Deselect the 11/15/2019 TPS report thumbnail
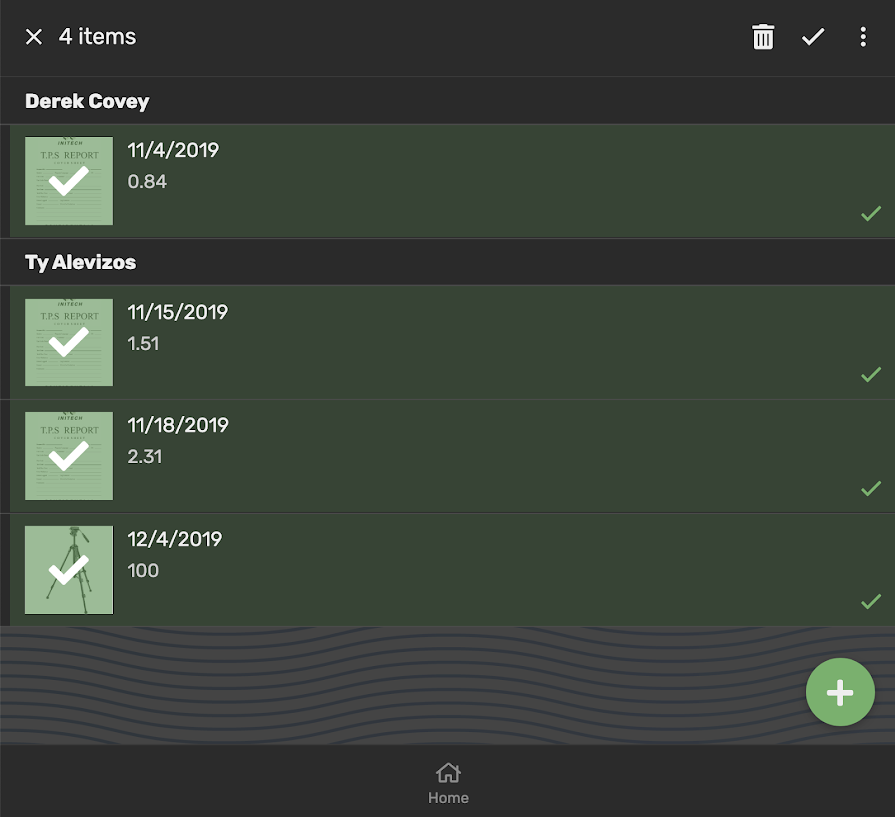Viewport: 895px width, 817px height. pos(69,342)
